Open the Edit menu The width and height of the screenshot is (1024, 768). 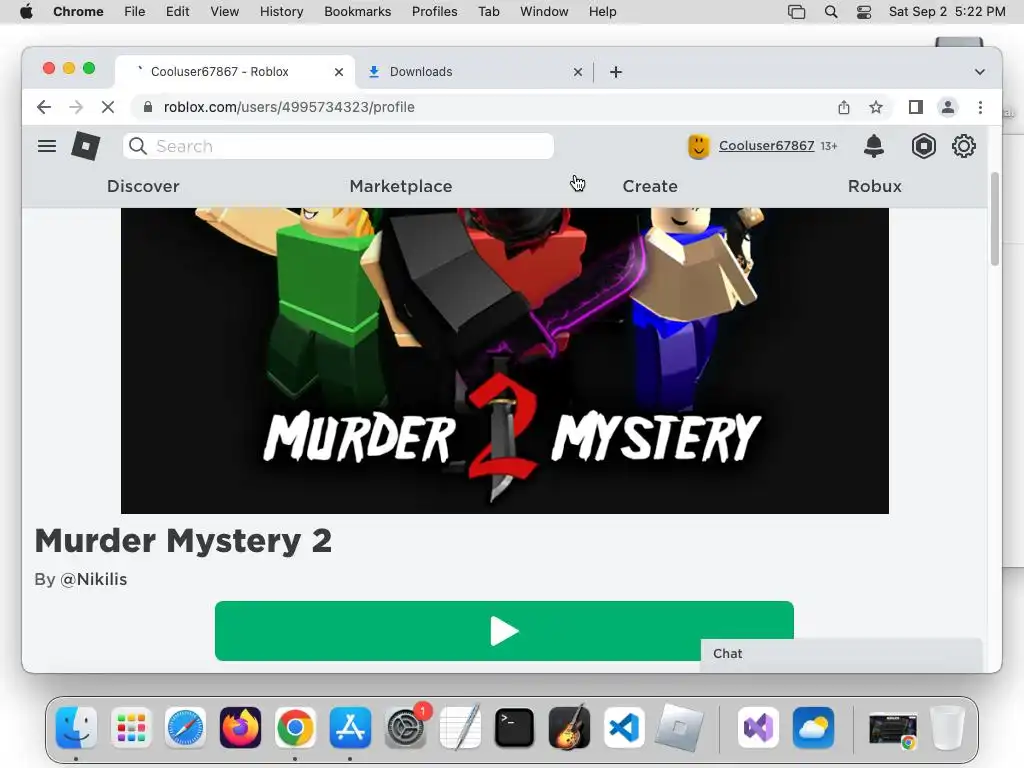(x=178, y=12)
